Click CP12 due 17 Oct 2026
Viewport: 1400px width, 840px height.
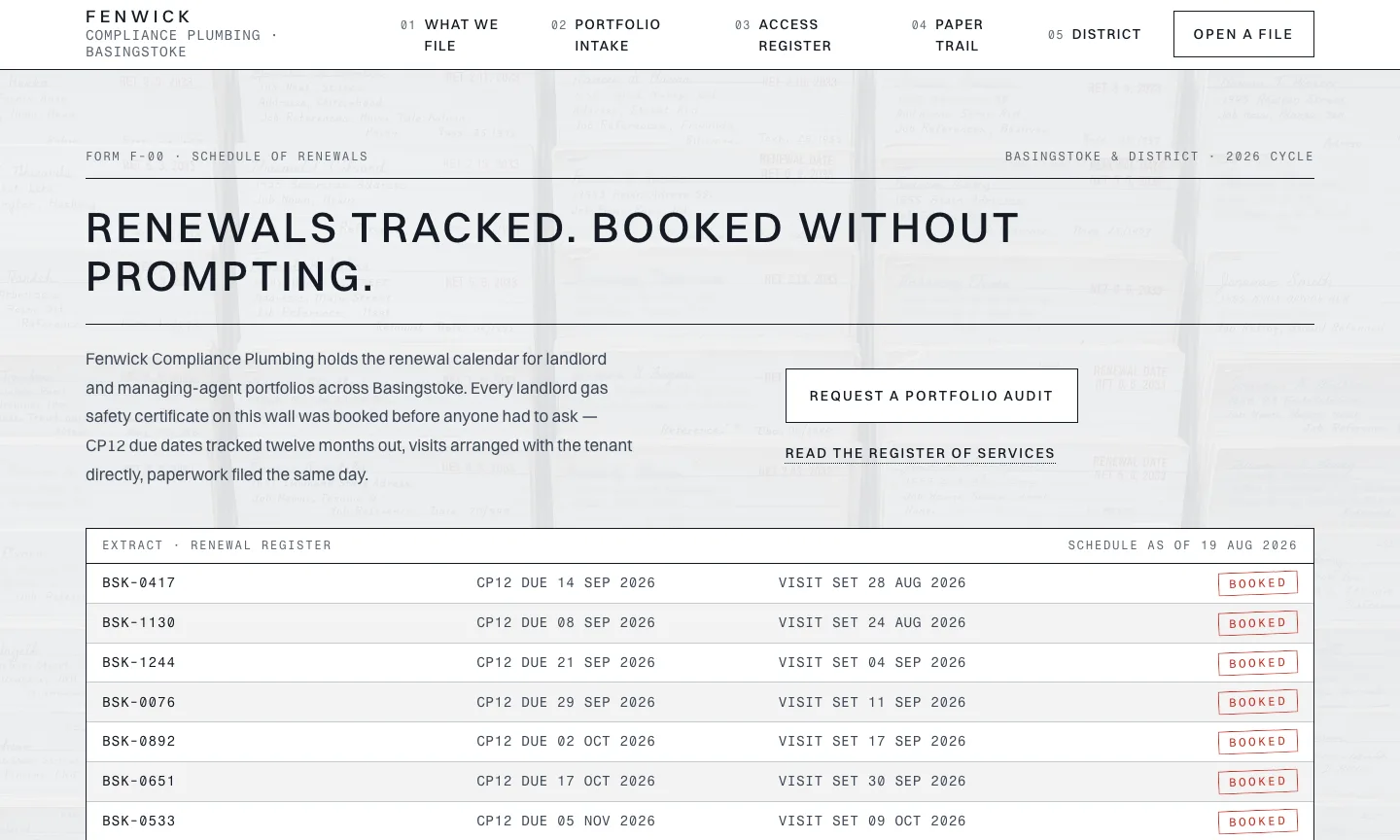pos(566,782)
